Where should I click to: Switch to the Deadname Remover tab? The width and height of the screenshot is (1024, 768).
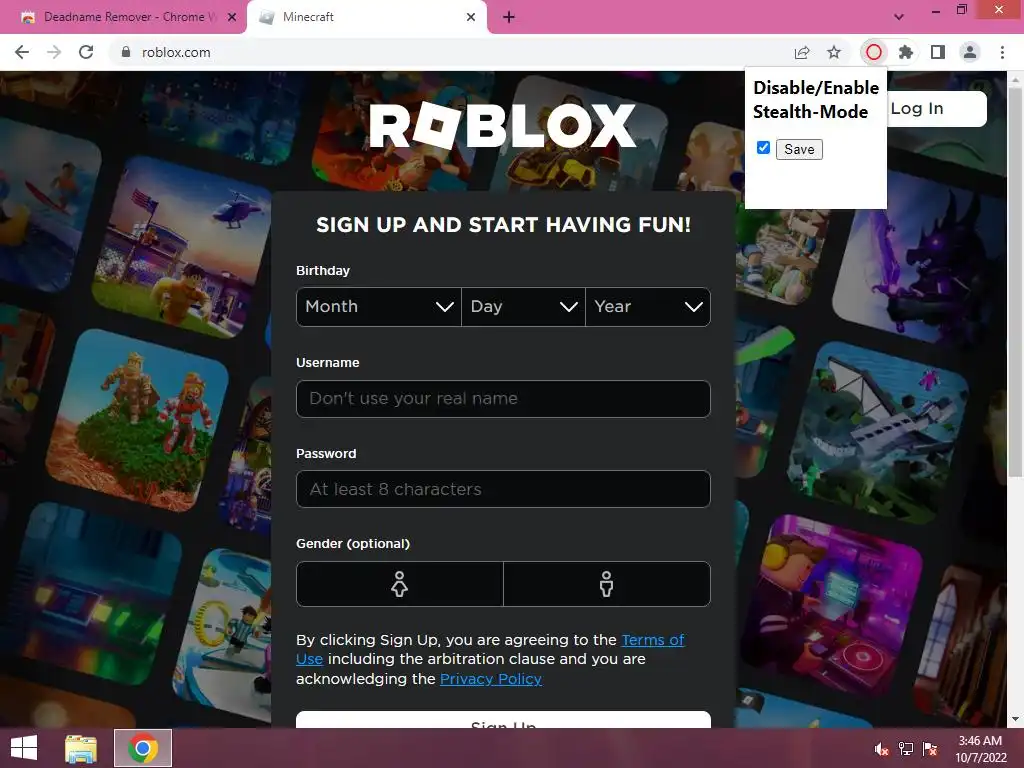(x=123, y=18)
